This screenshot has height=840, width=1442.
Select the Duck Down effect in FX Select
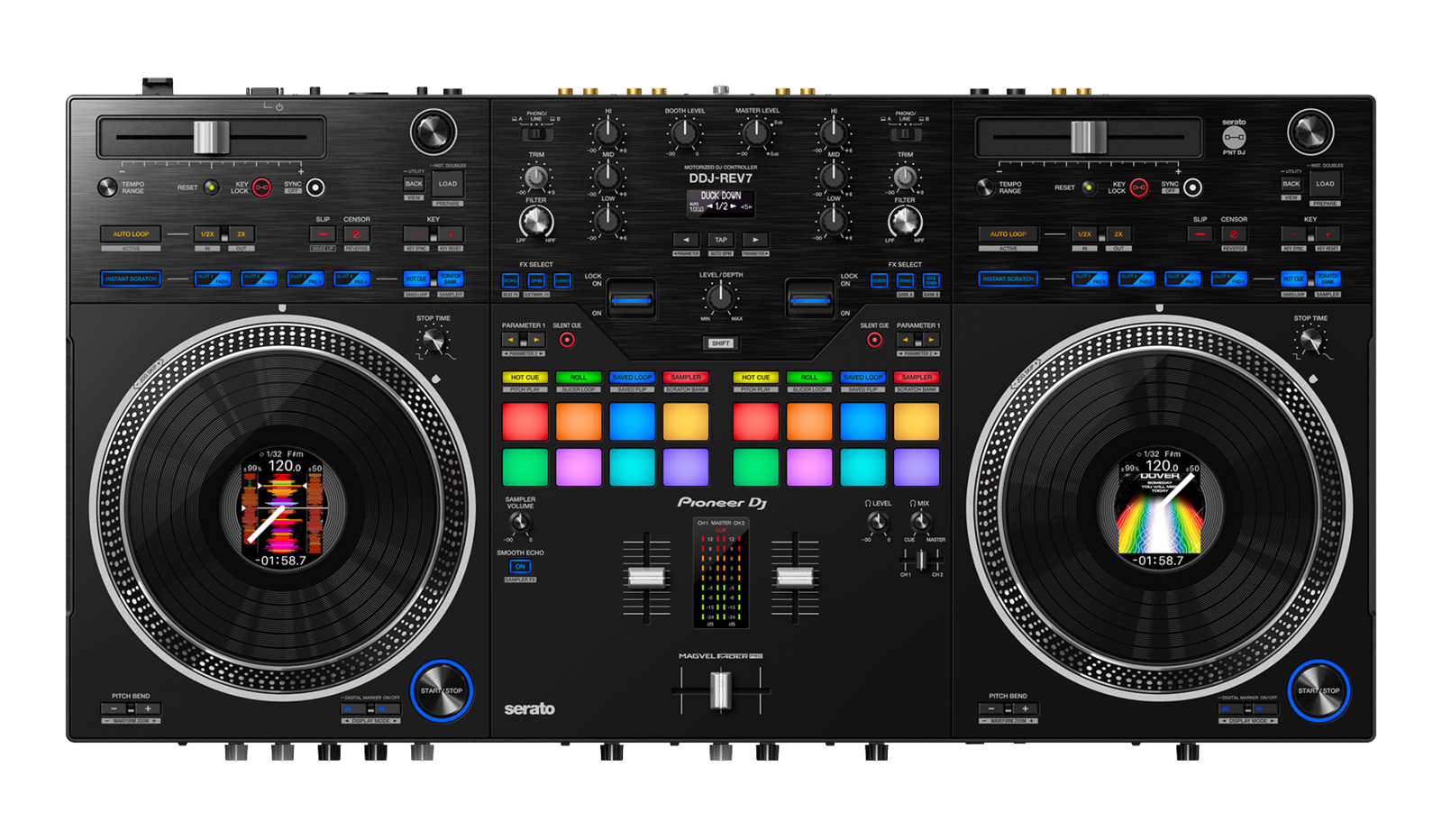[931, 281]
